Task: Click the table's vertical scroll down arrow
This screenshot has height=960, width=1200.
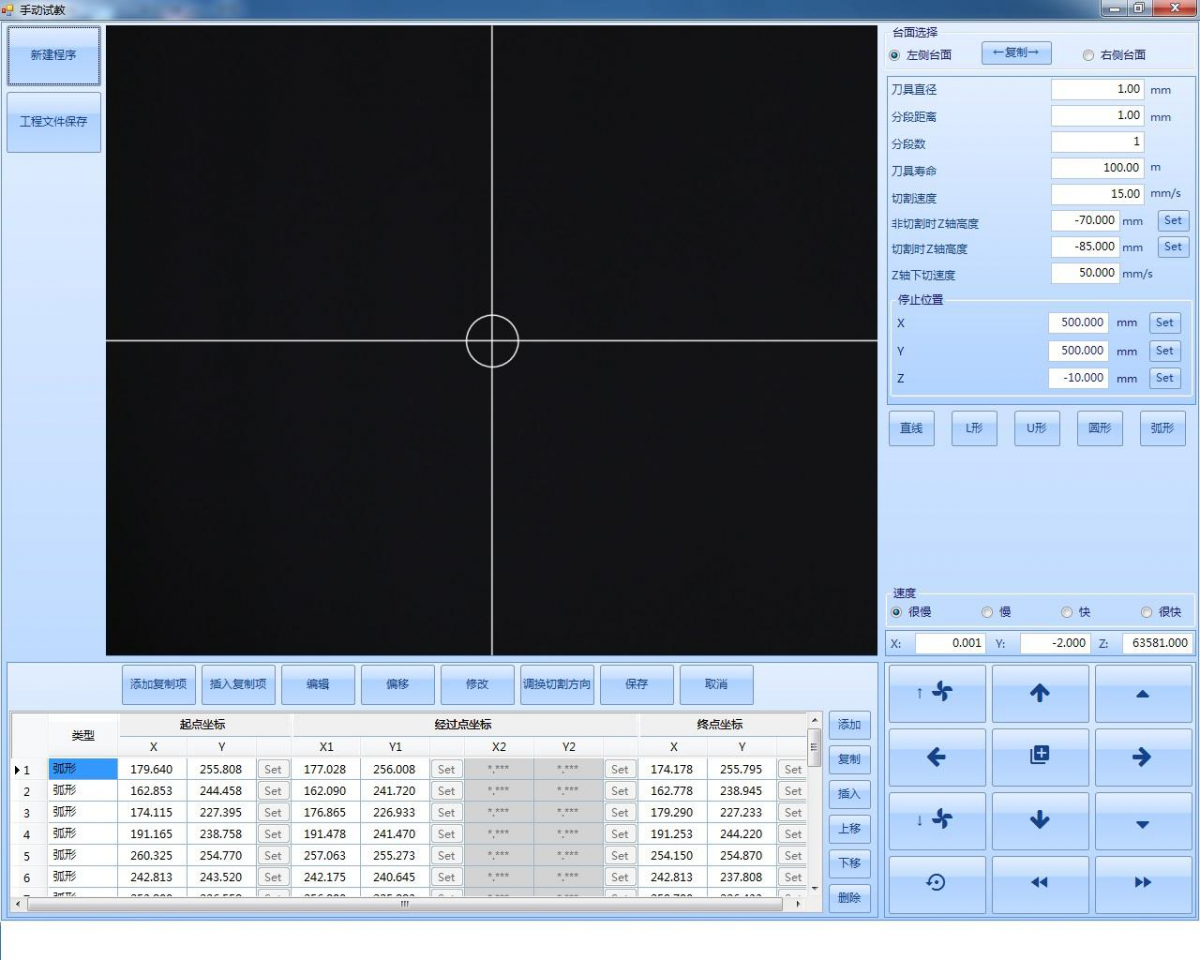Action: [813, 889]
